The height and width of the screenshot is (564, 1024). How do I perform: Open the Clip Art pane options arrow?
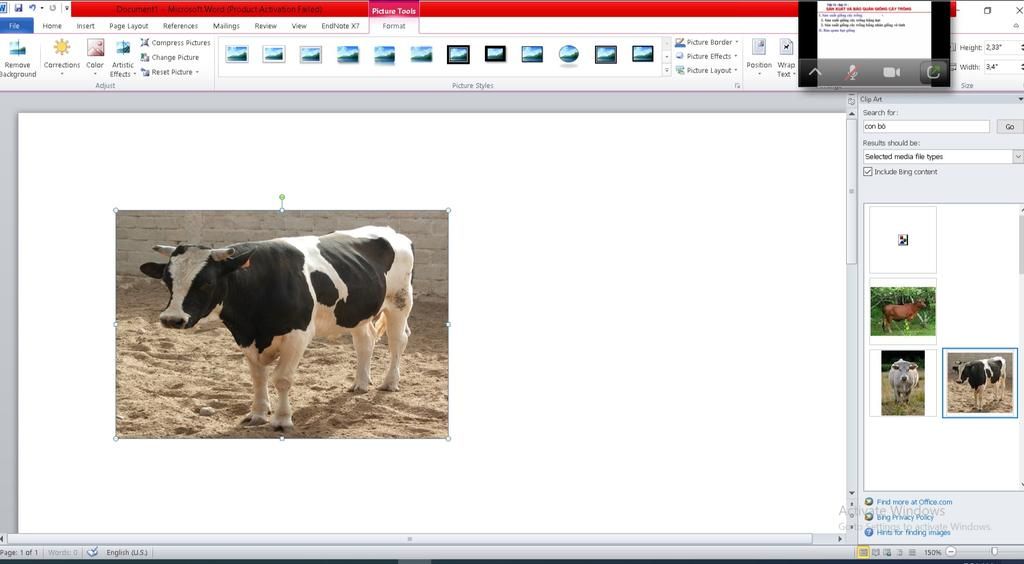(1020, 99)
